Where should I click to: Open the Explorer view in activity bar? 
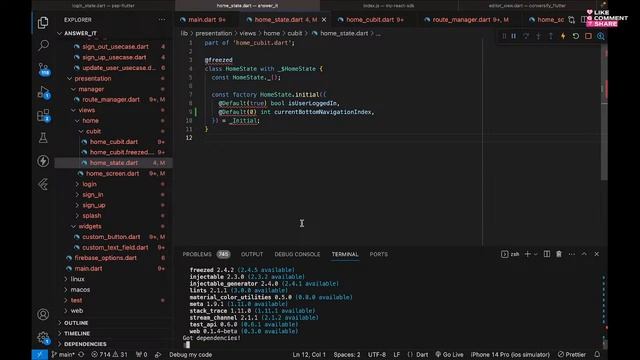[43, 22]
